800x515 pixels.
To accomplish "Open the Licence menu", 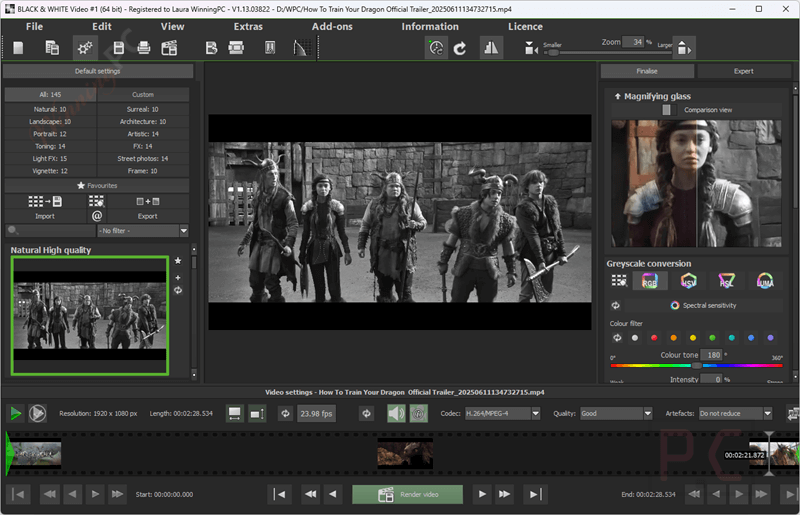I will point(525,27).
